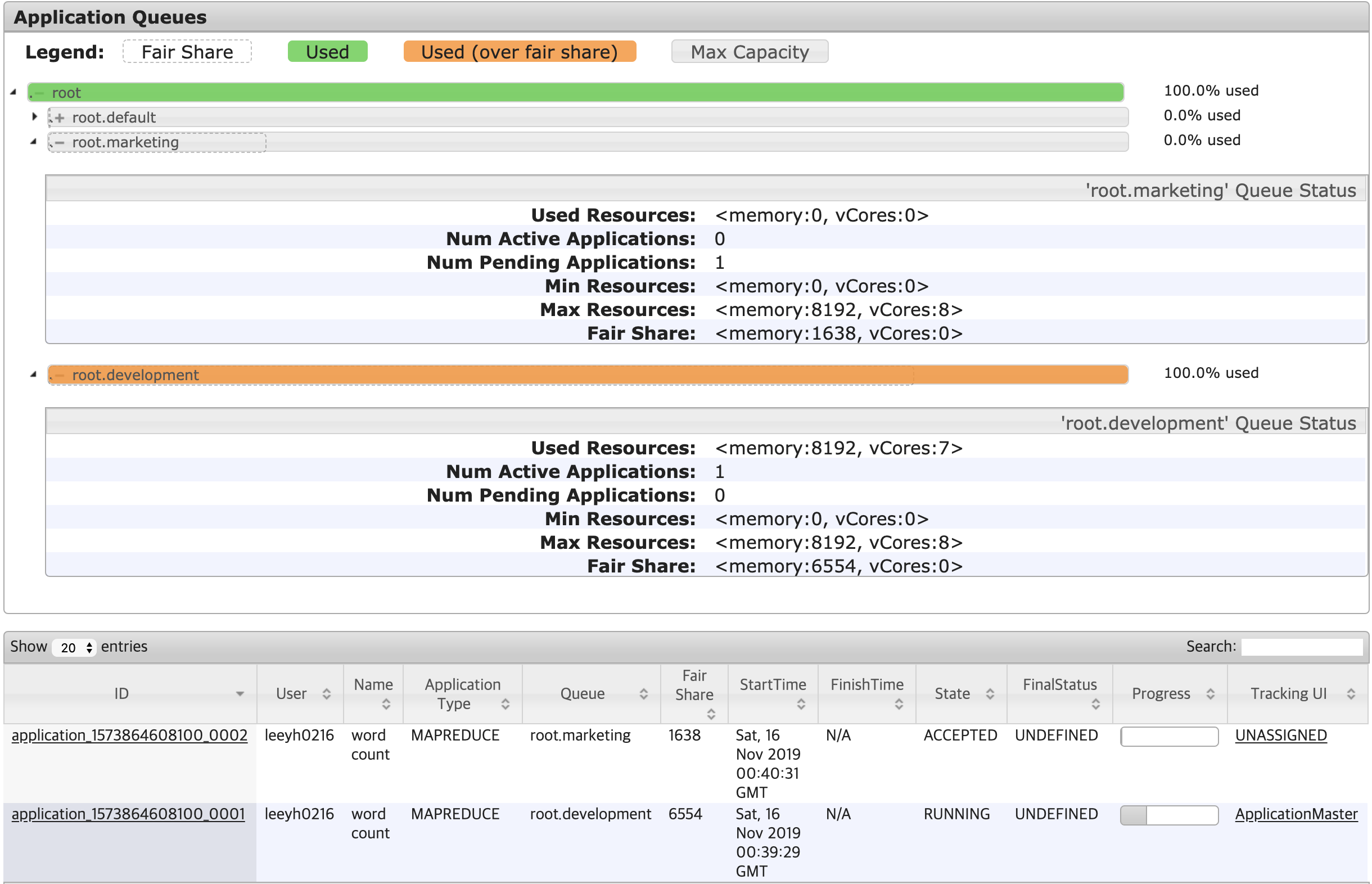Expand the root.default queue arrow
Screen dimensions: 1372x884
point(34,116)
